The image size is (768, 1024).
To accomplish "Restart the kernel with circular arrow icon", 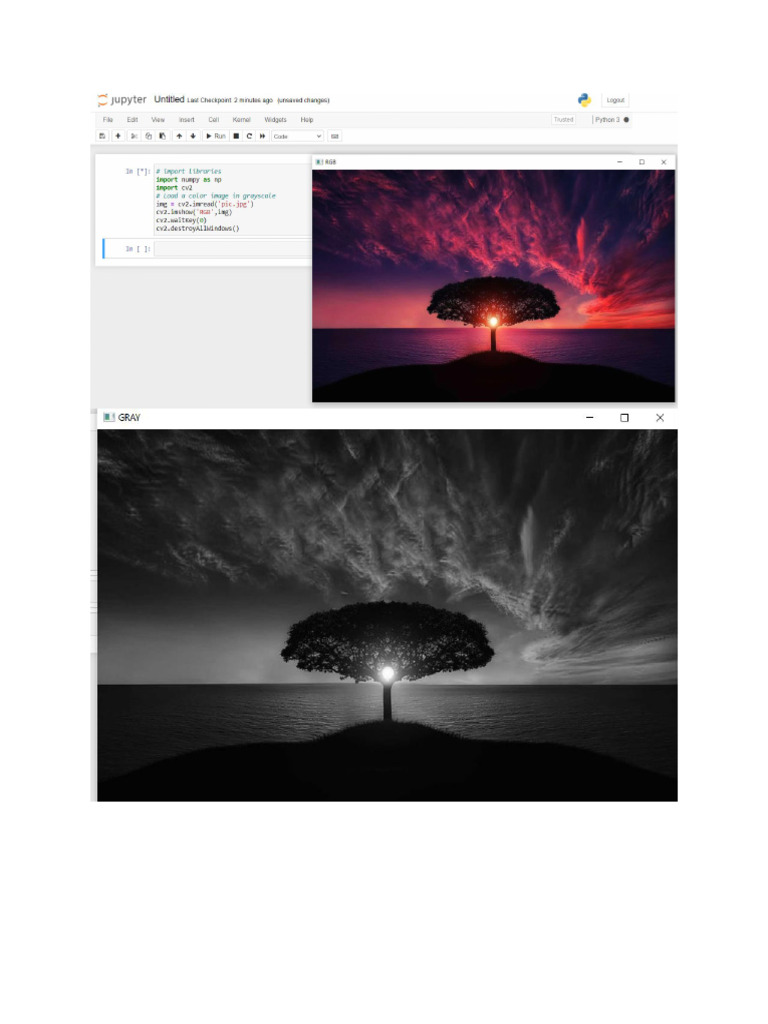I will coord(249,136).
